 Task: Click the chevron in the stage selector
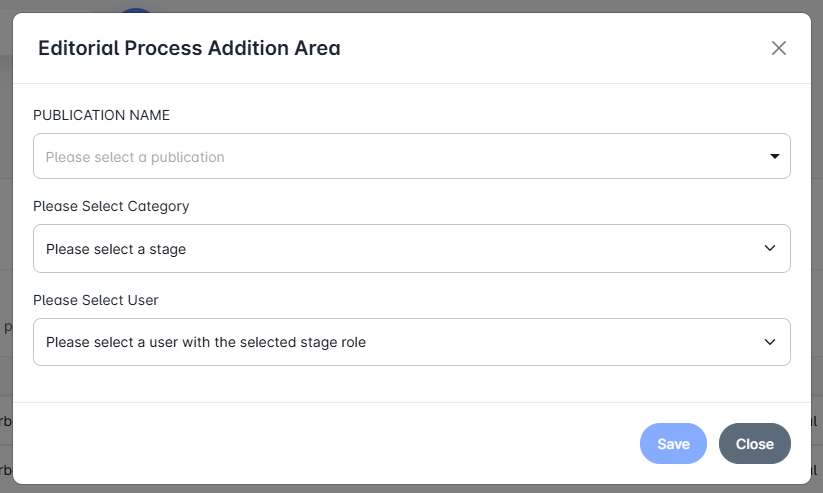[770, 249]
